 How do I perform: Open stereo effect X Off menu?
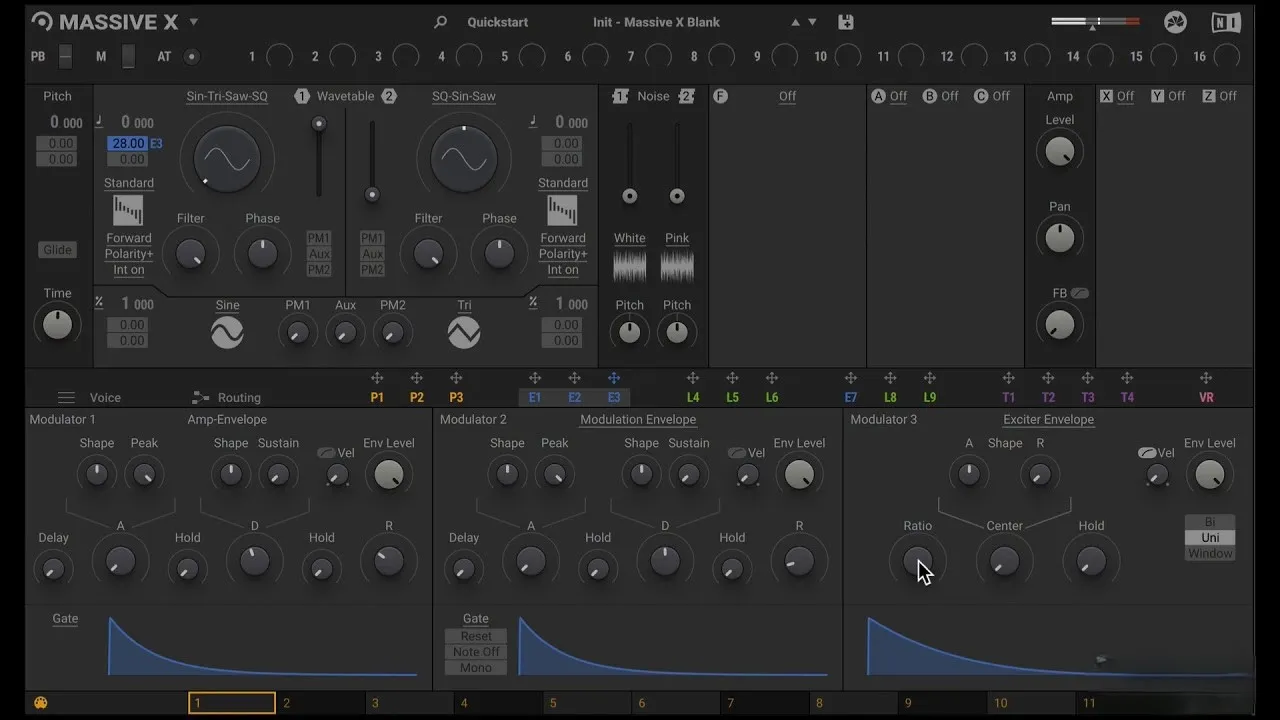[x=1126, y=96]
